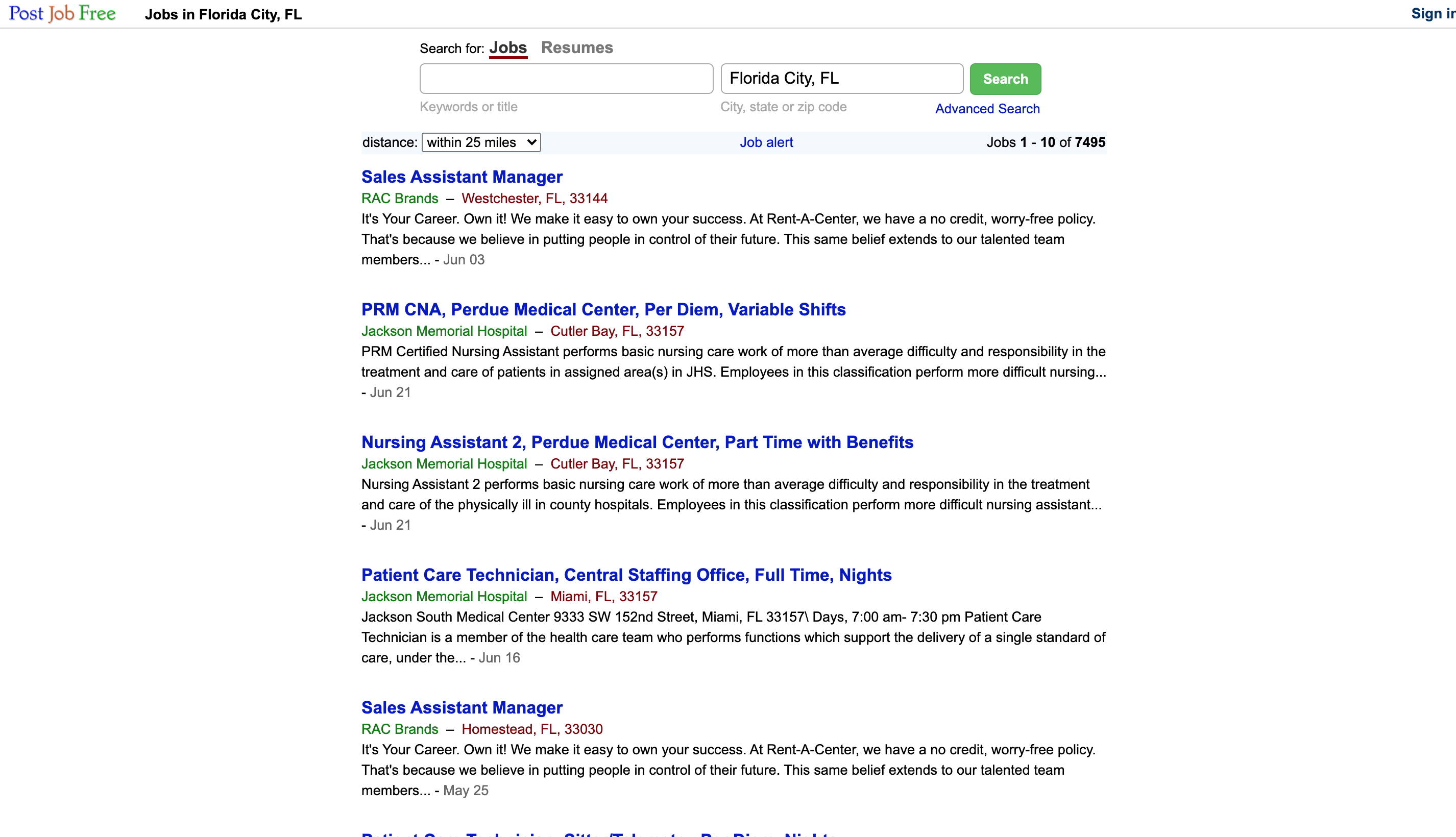This screenshot has width=1456, height=837.
Task: Click the Job alert link
Action: pos(766,142)
